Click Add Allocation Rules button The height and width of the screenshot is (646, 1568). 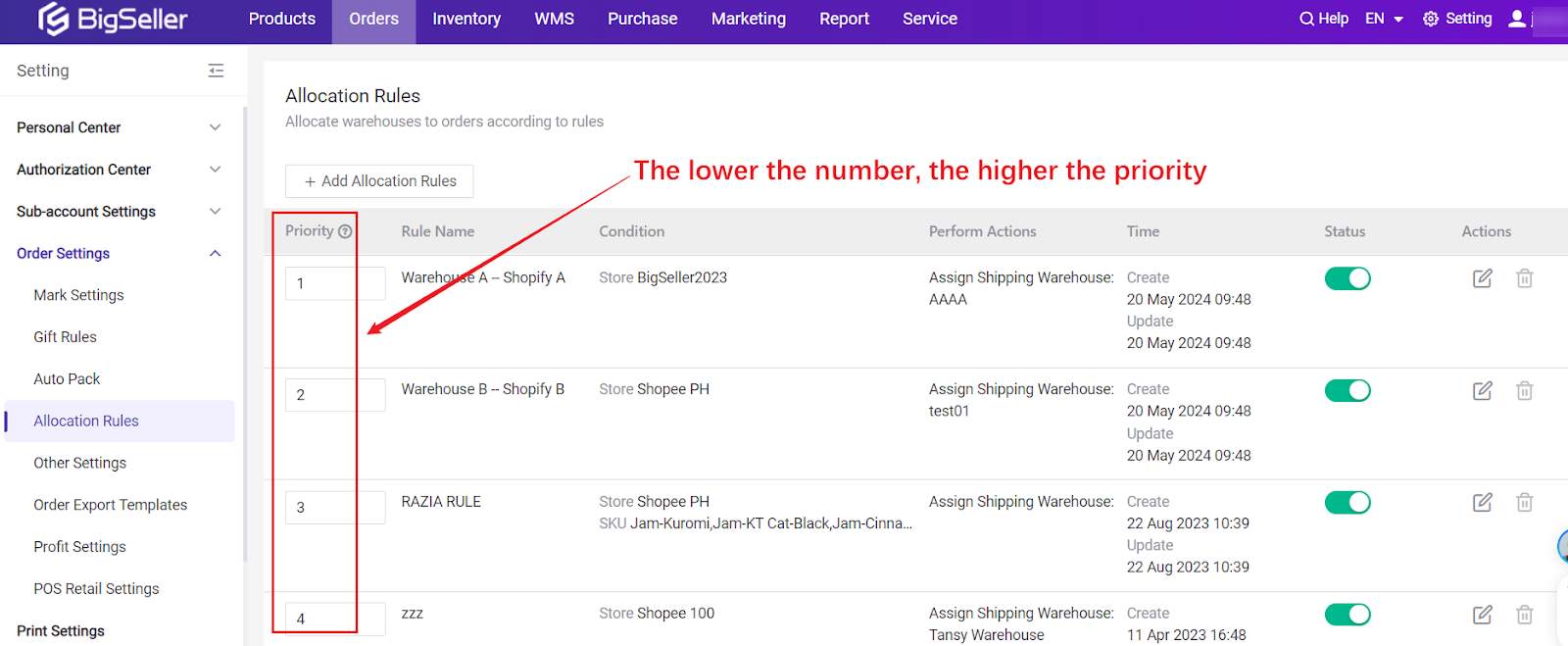(379, 181)
